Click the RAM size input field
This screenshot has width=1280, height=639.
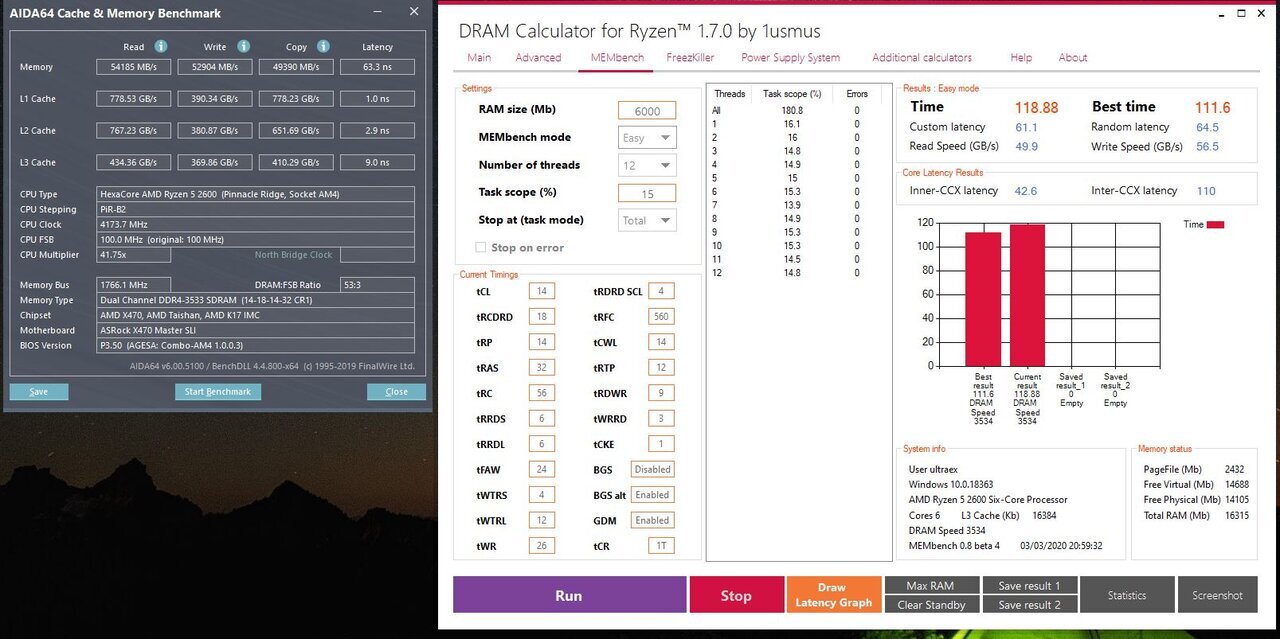[646, 110]
